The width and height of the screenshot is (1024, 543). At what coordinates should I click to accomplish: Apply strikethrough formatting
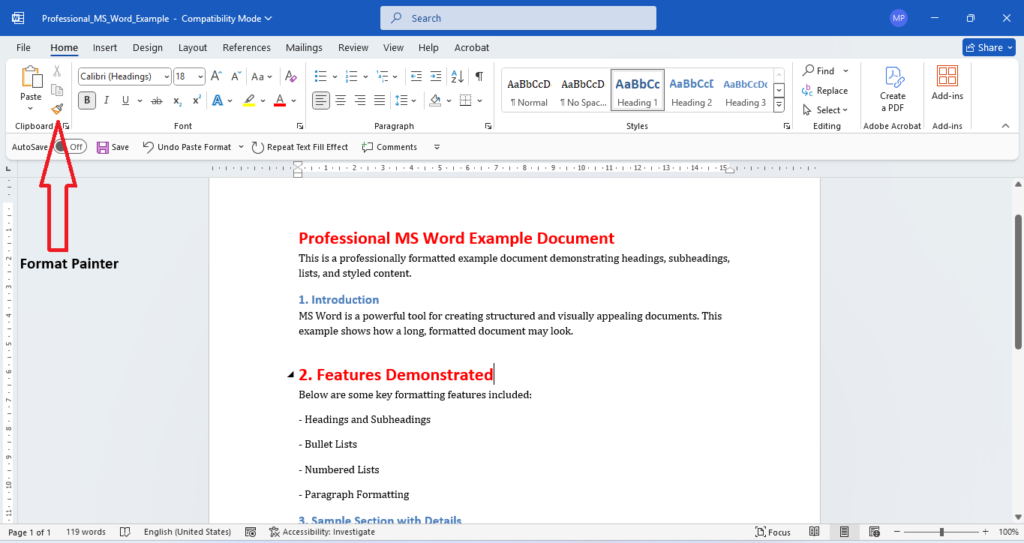click(156, 101)
